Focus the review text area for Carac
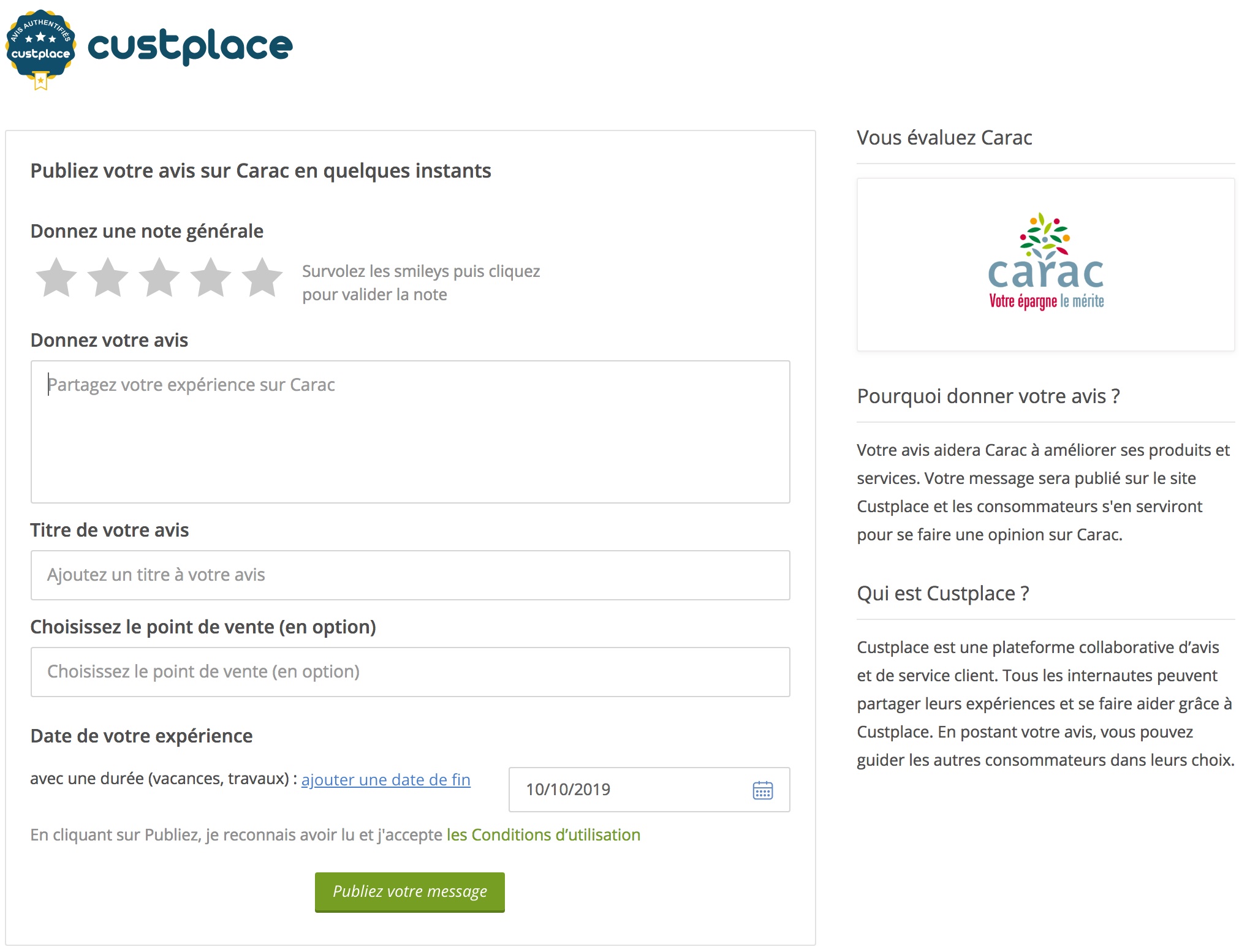1239x952 pixels. click(x=411, y=432)
